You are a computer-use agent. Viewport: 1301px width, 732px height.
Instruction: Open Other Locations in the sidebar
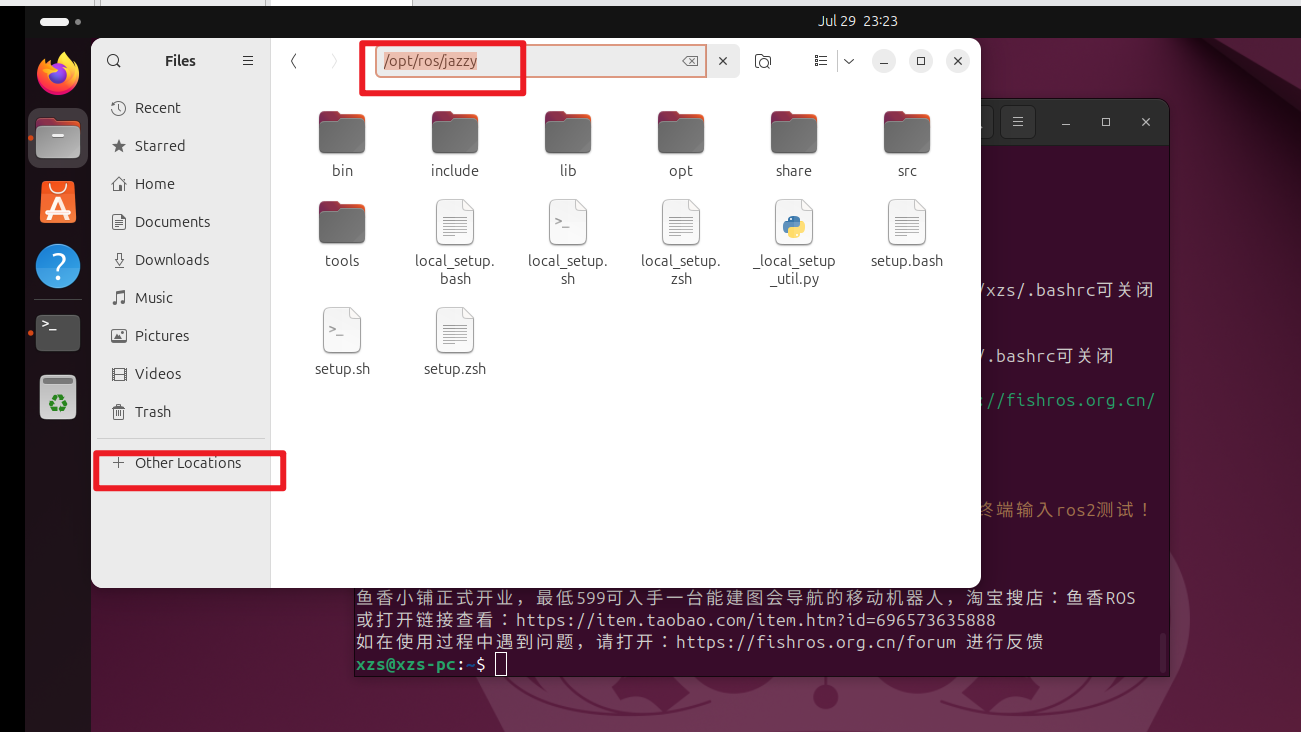pyautogui.click(x=180, y=463)
